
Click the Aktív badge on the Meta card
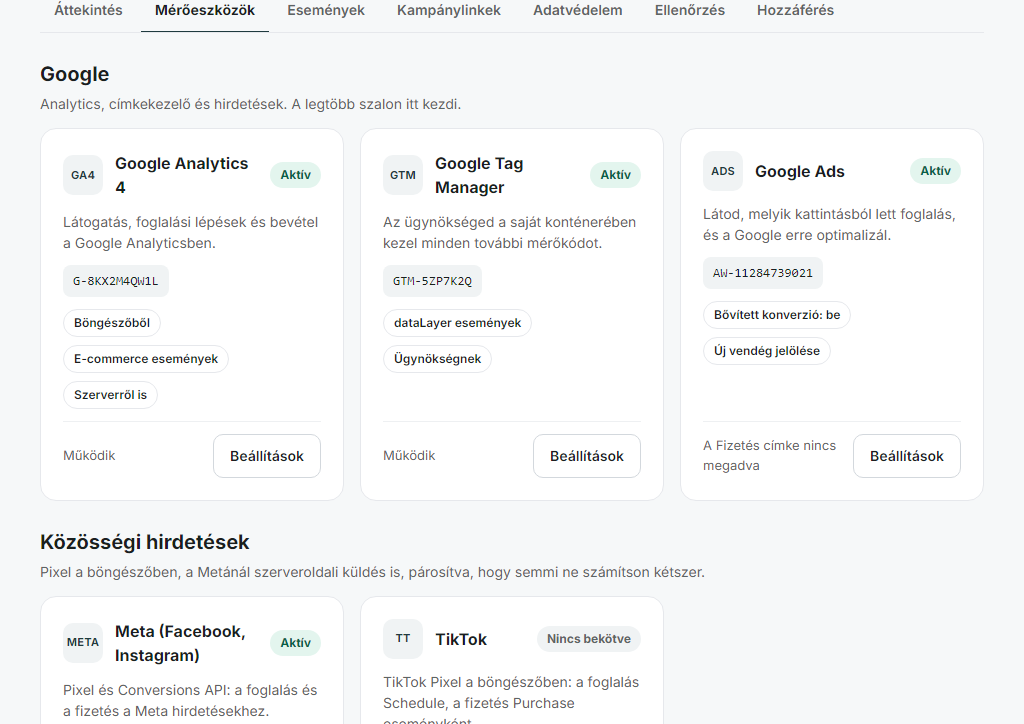pyautogui.click(x=295, y=643)
